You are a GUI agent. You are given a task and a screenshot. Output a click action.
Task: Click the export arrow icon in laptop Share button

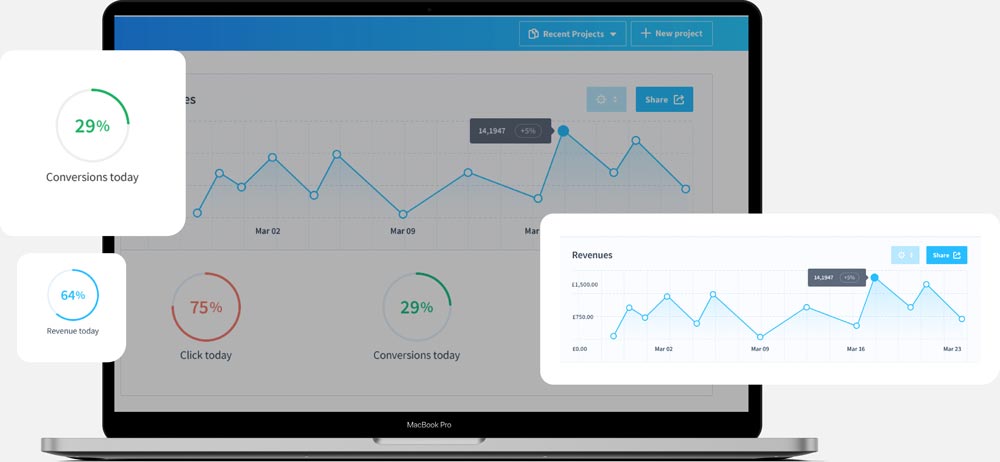pos(679,100)
